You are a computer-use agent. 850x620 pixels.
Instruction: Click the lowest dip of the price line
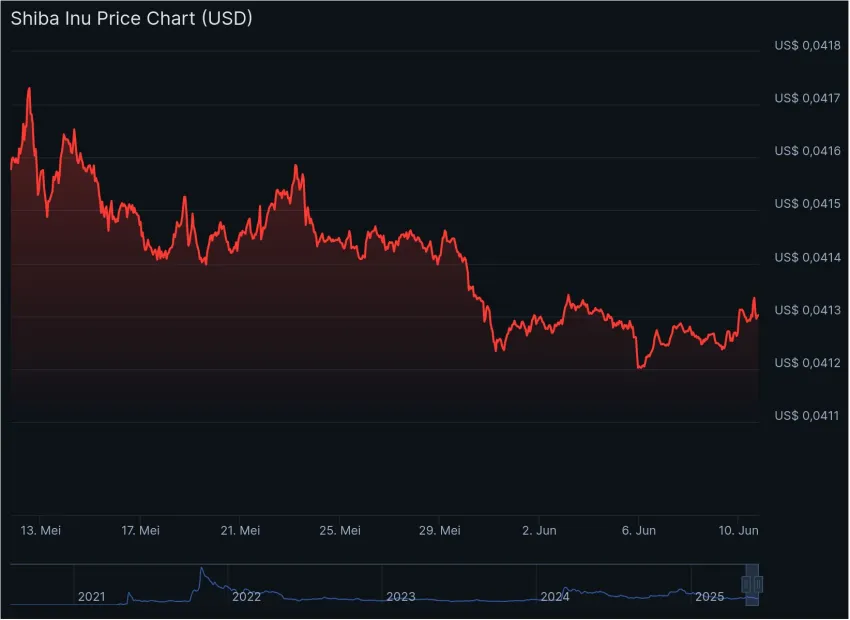click(639, 367)
